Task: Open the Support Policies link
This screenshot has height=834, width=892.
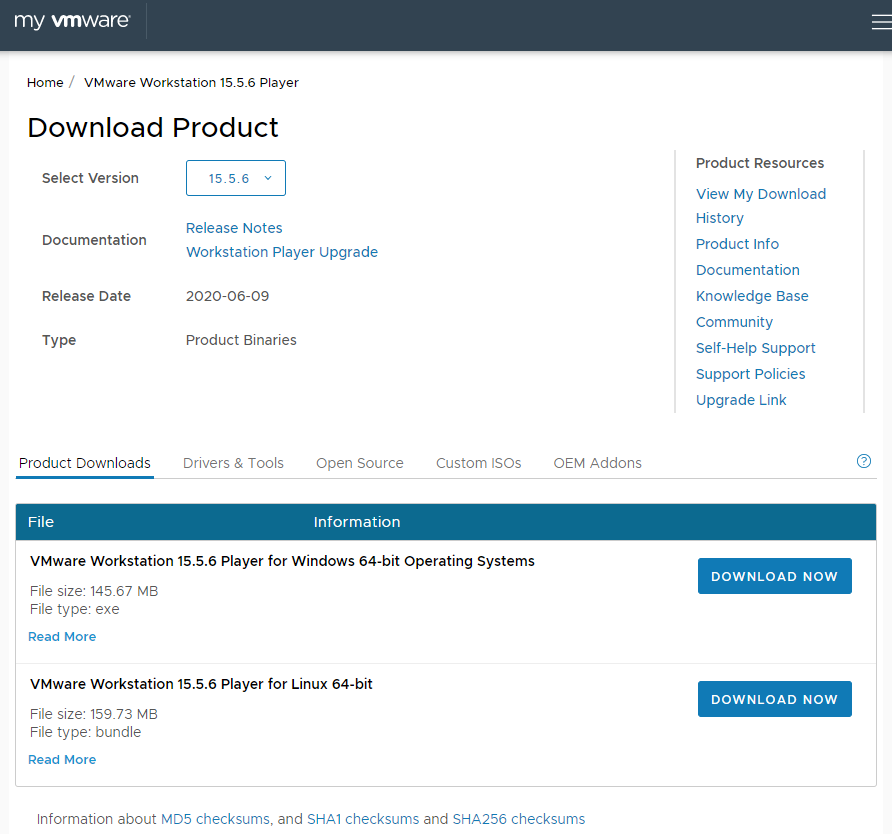Action: tap(750, 374)
